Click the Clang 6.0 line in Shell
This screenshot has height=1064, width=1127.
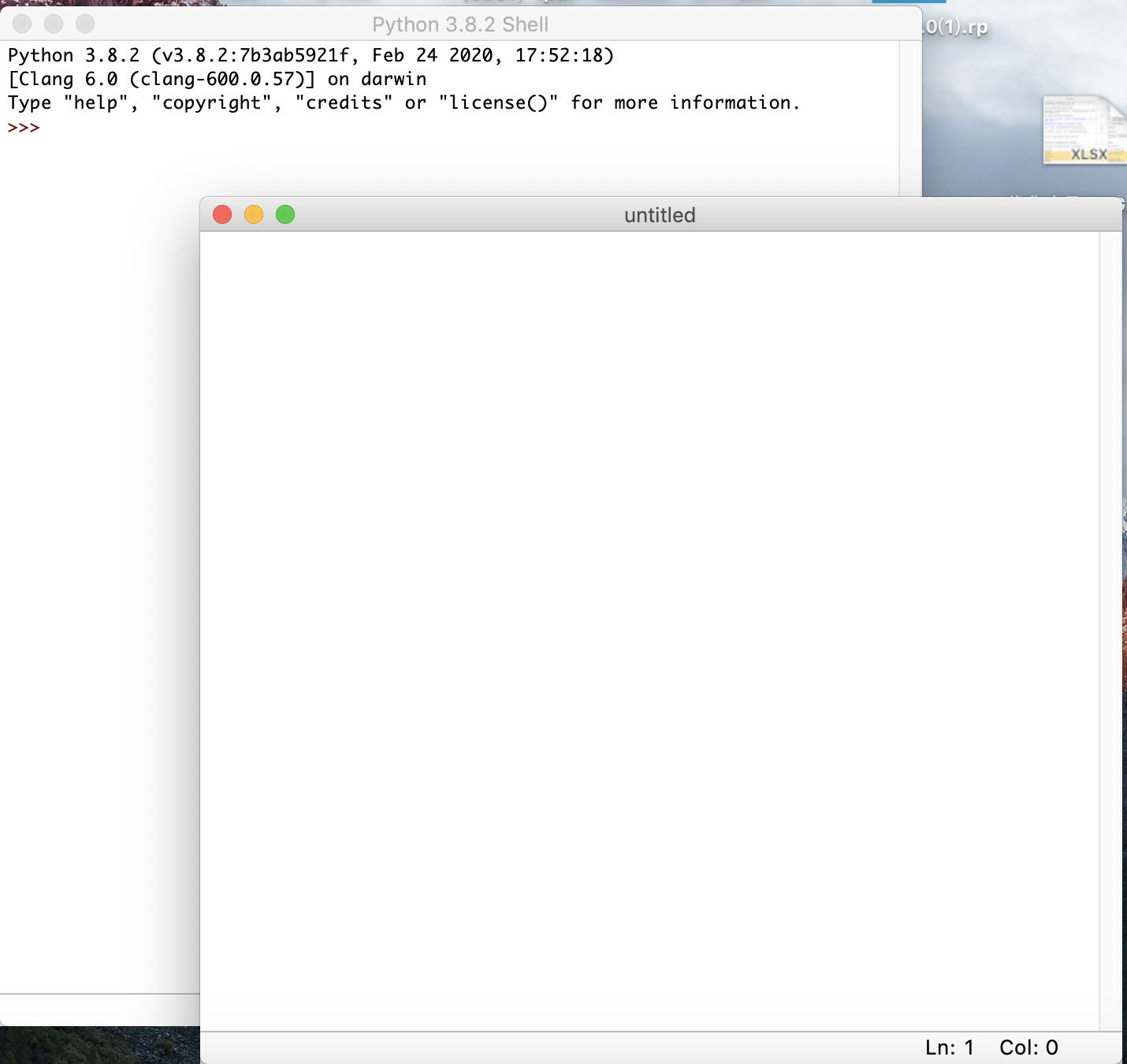[x=218, y=79]
